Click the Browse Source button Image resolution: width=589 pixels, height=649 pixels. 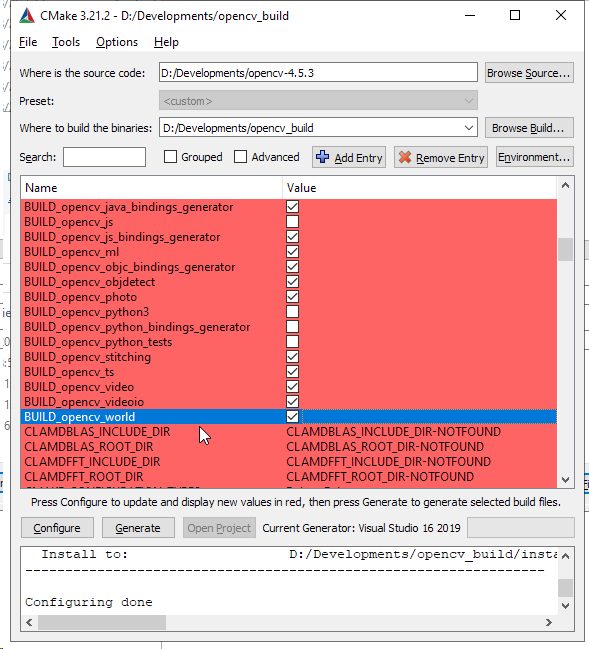point(529,73)
